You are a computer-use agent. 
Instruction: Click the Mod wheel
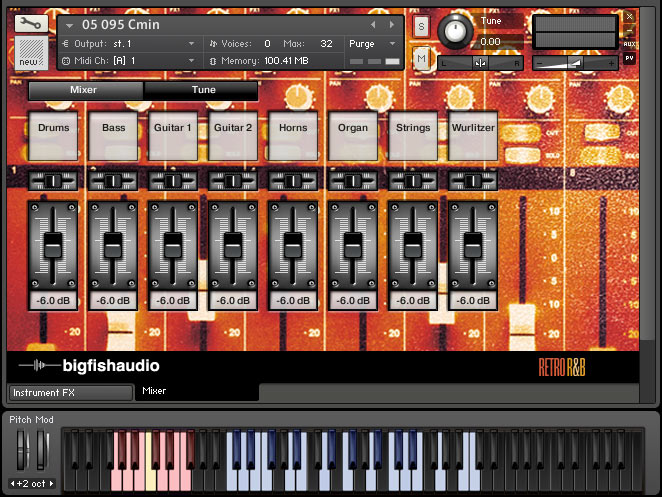(x=41, y=449)
